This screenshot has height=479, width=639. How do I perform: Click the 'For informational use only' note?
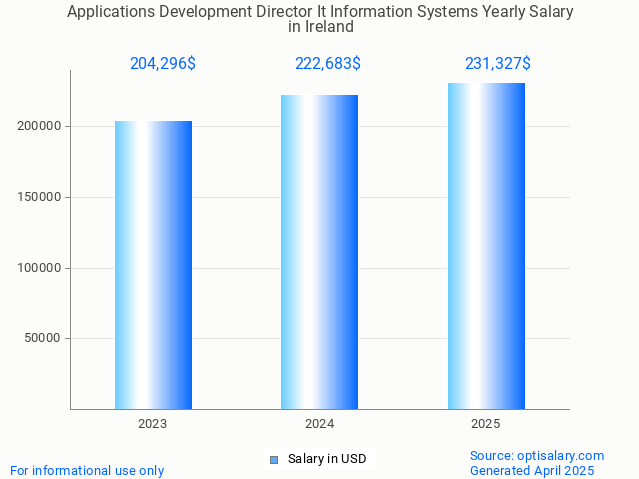click(87, 470)
